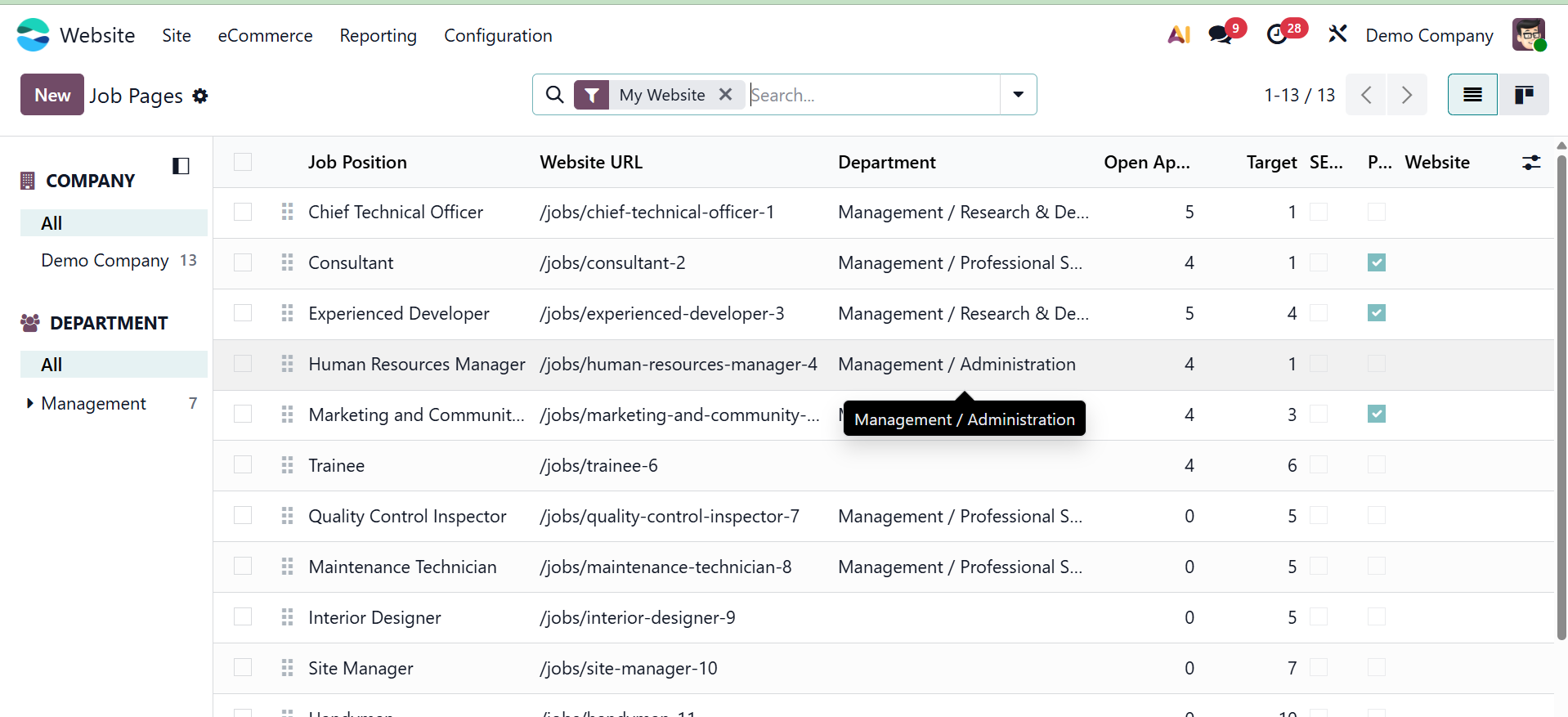Open optional columns adjust icon
Image resolution: width=1568 pixels, height=717 pixels.
[x=1531, y=163]
